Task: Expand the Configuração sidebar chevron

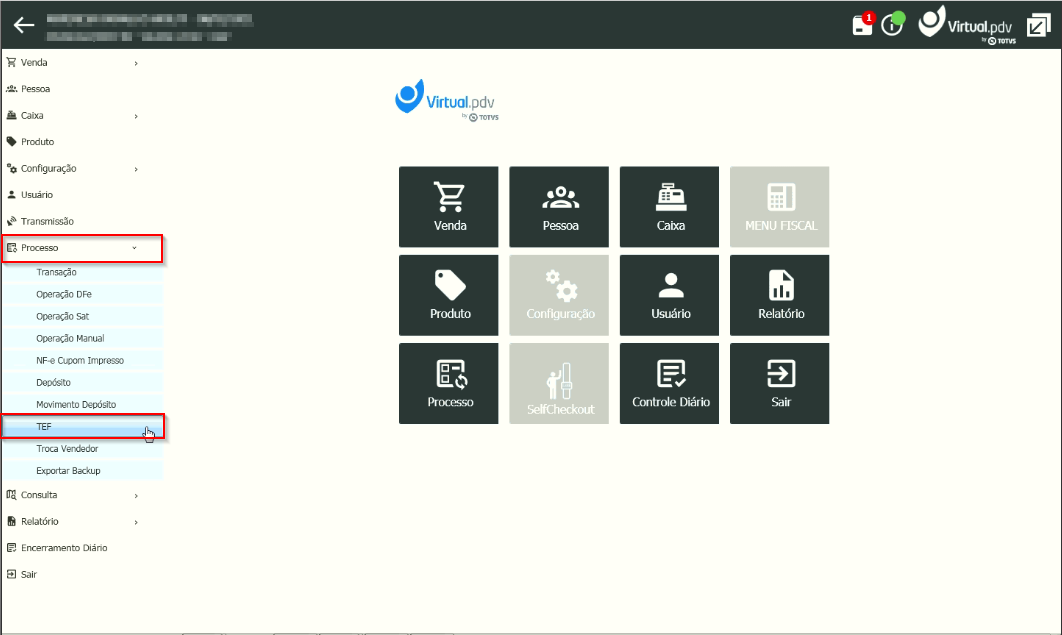Action: (x=136, y=169)
